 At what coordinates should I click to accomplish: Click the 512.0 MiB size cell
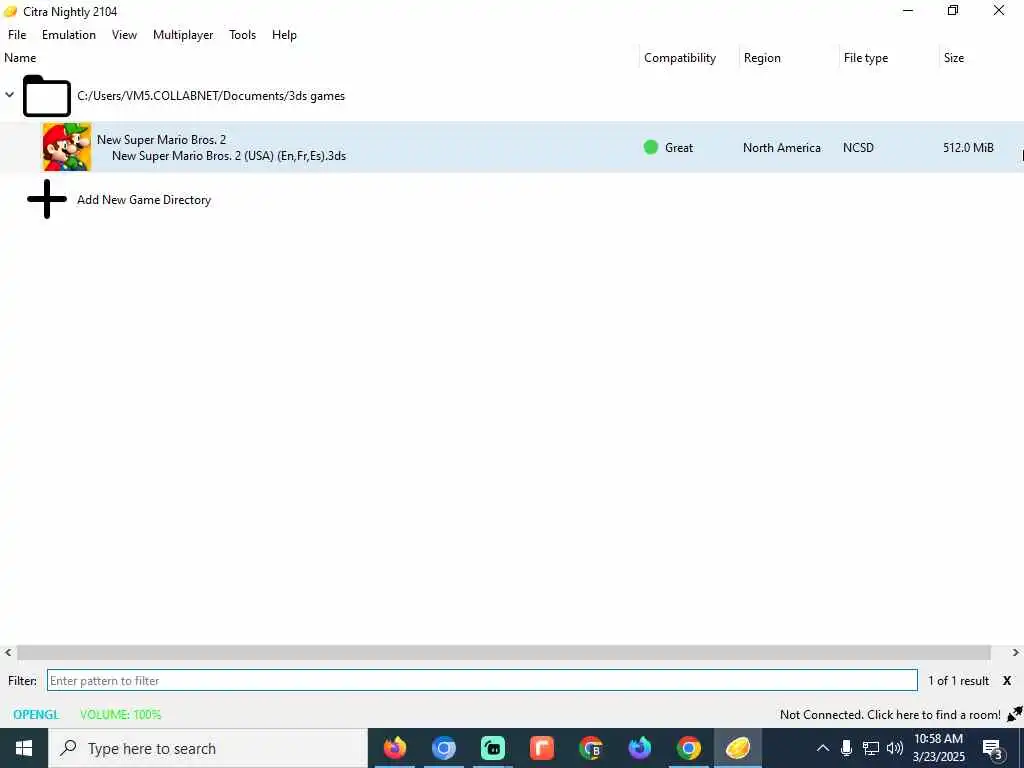968,148
